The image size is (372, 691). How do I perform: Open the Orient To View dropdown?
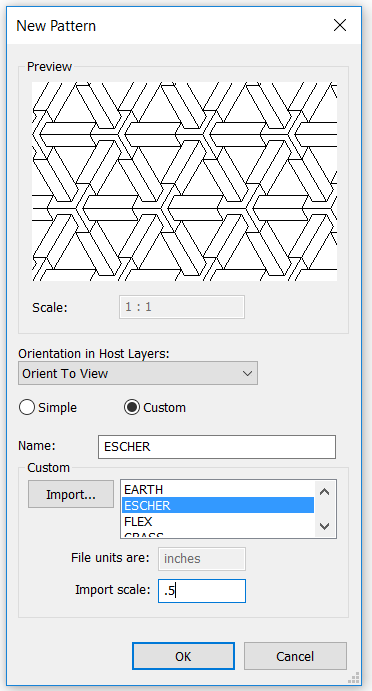click(x=138, y=373)
